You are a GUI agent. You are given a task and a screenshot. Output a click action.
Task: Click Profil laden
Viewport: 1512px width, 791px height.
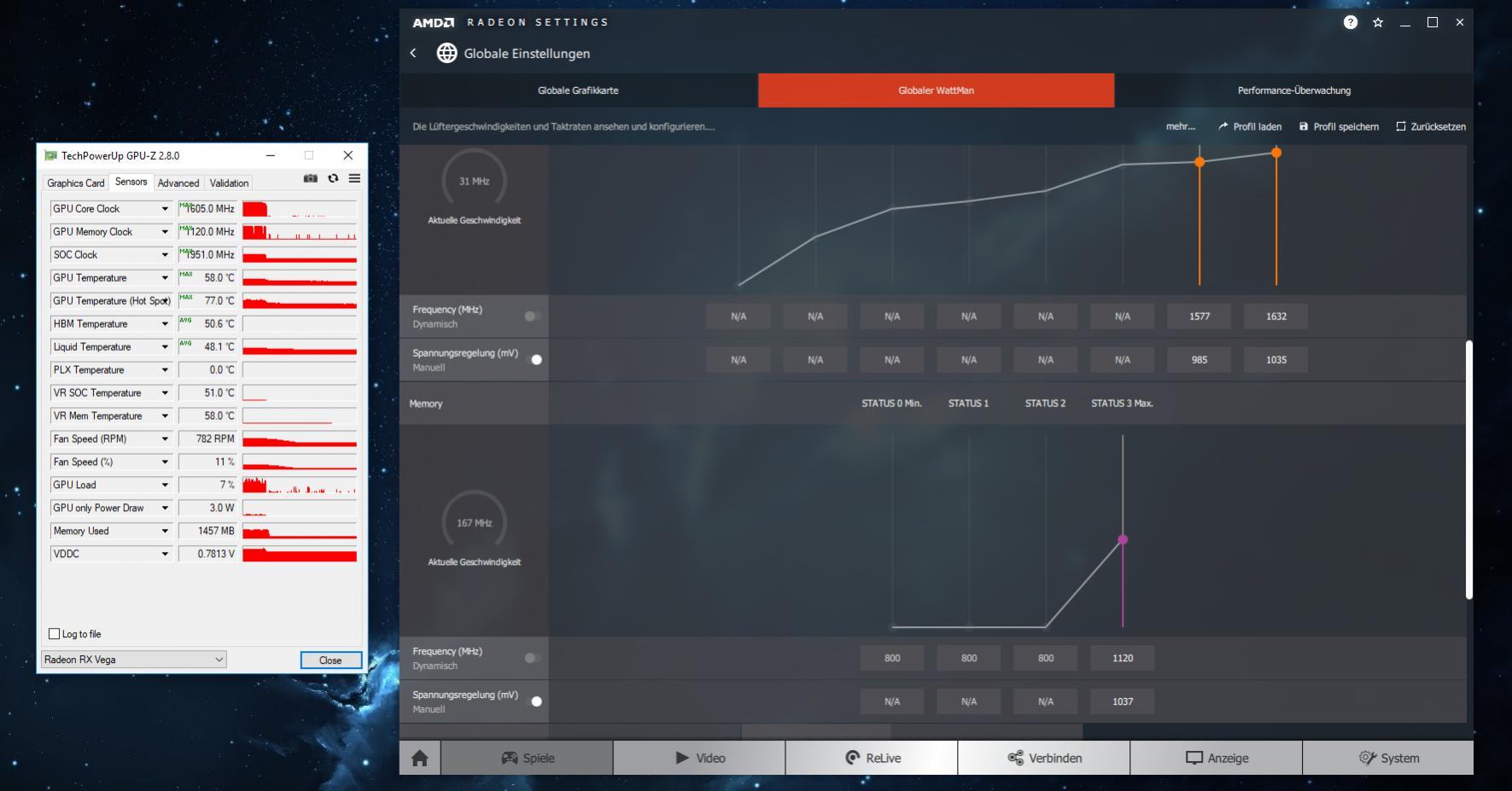coord(1250,126)
